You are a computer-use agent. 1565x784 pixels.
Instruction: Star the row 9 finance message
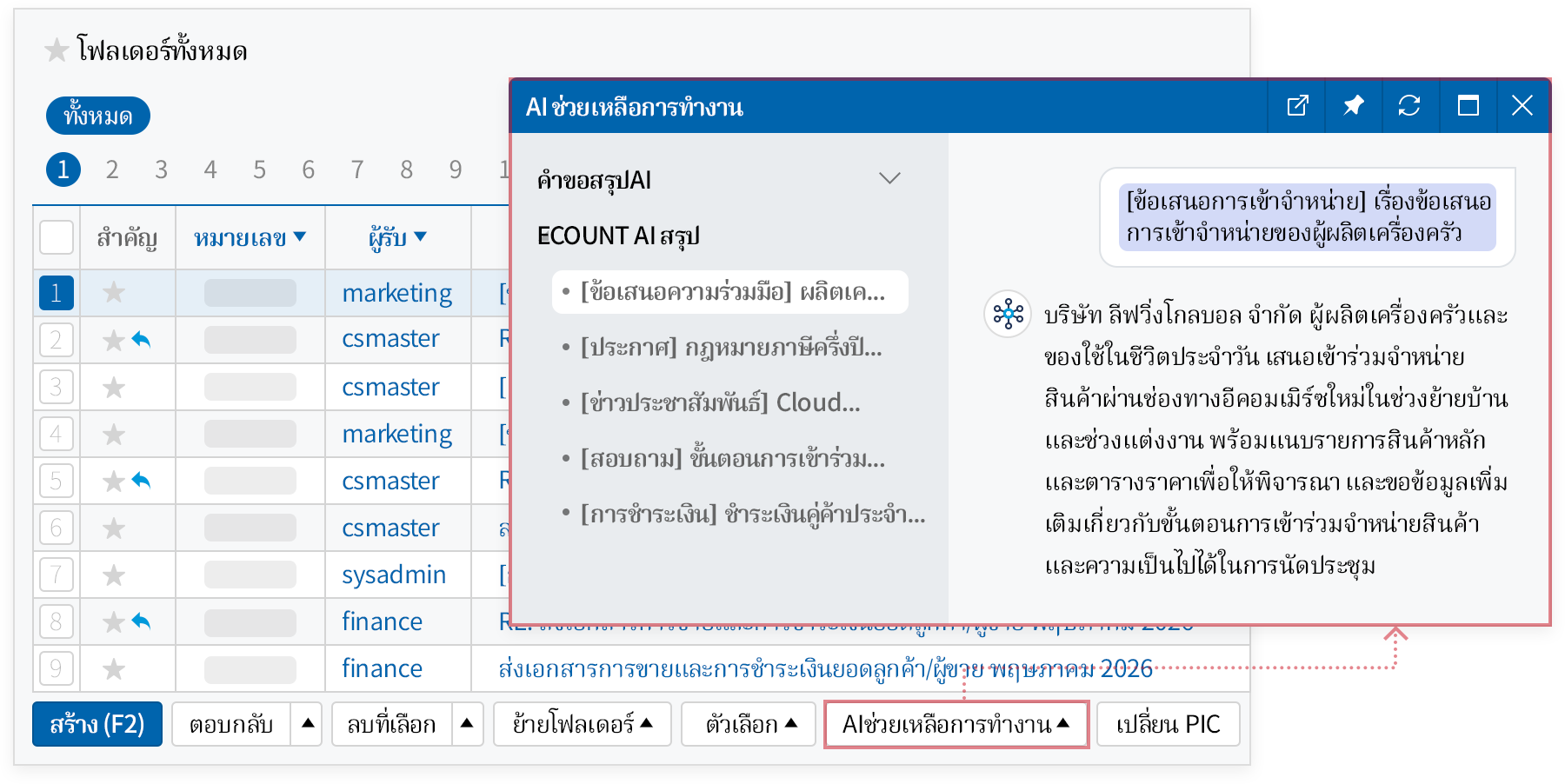click(x=114, y=668)
